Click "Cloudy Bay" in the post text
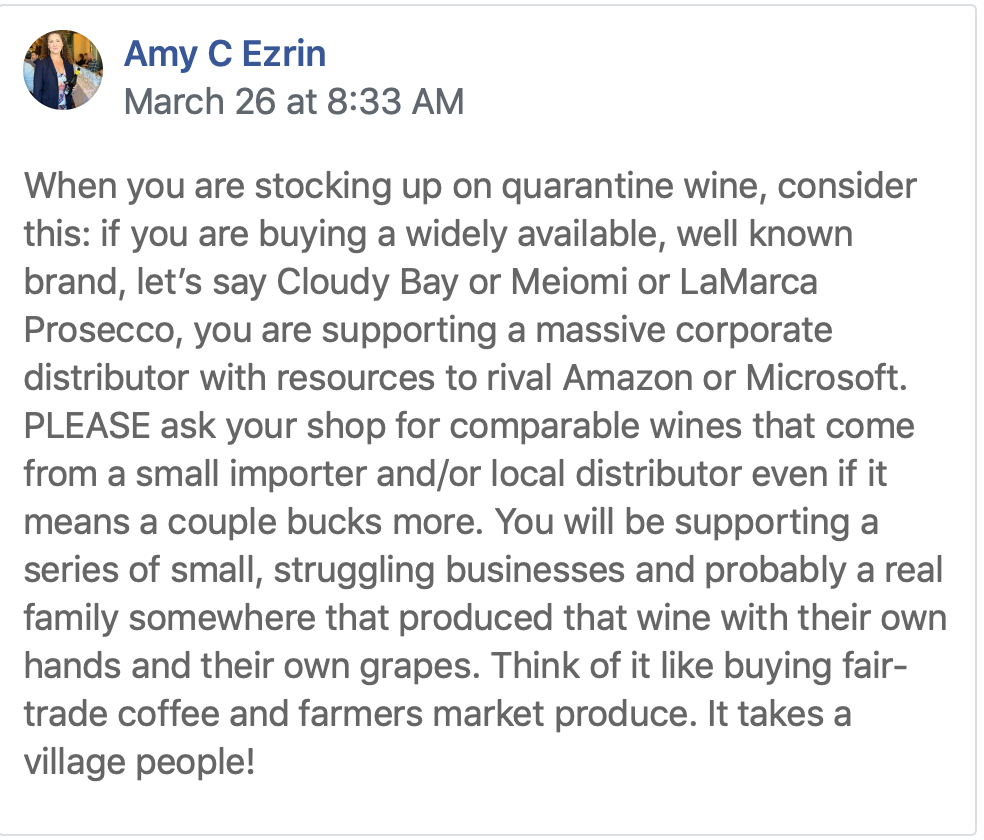Image resolution: width=984 pixels, height=840 pixels. pyautogui.click(x=367, y=283)
